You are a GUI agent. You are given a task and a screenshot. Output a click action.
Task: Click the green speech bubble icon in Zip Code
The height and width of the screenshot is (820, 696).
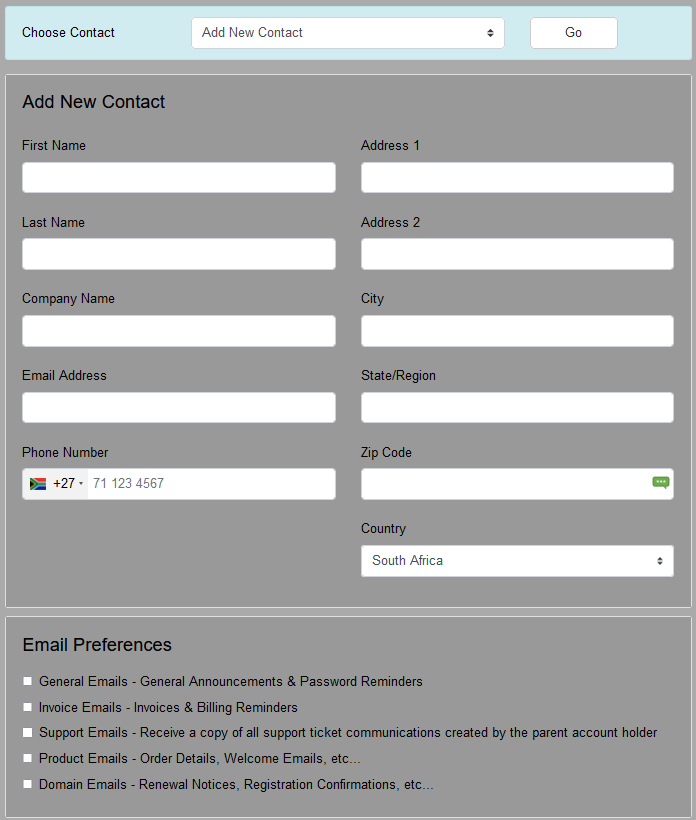tap(661, 482)
